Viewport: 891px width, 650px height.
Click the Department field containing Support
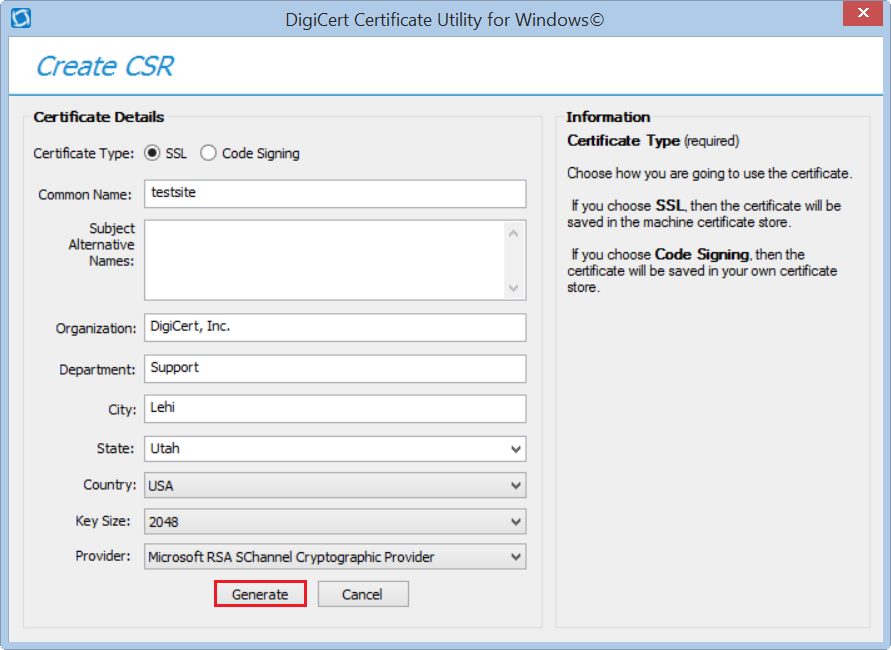click(335, 368)
